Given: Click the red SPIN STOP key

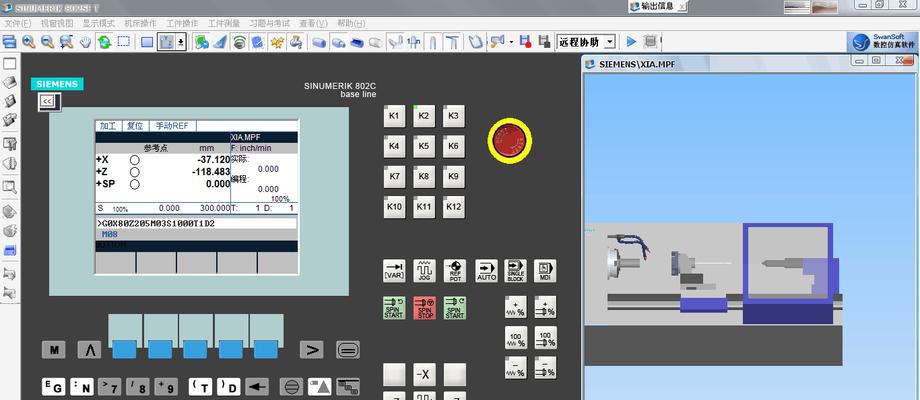Looking at the screenshot, I should pyautogui.click(x=425, y=308).
